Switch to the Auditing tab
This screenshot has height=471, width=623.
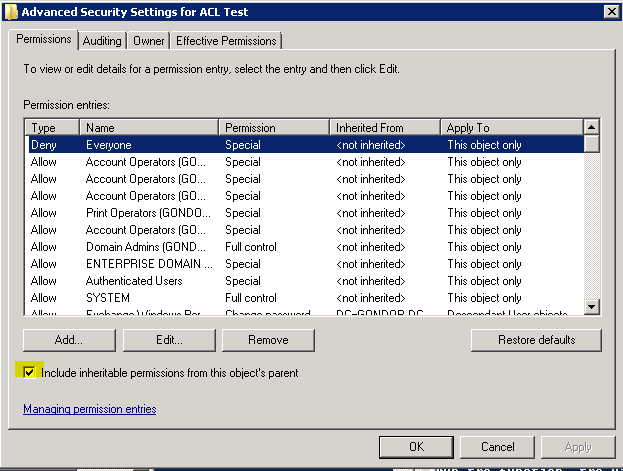tap(102, 41)
